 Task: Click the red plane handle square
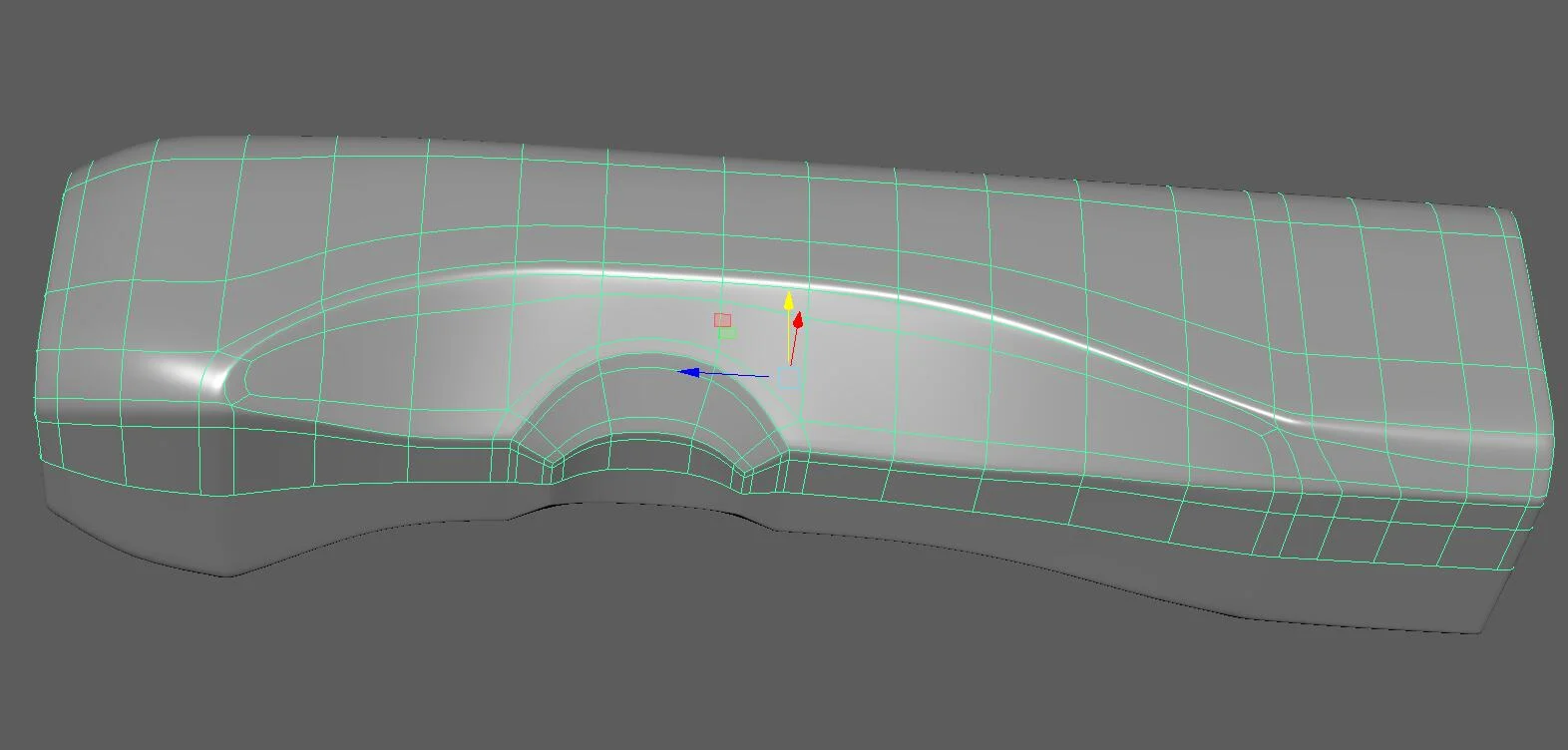point(722,320)
